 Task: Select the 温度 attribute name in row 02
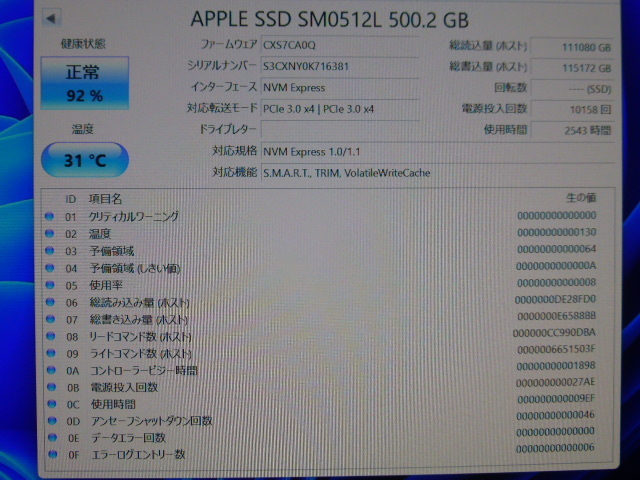(100, 234)
